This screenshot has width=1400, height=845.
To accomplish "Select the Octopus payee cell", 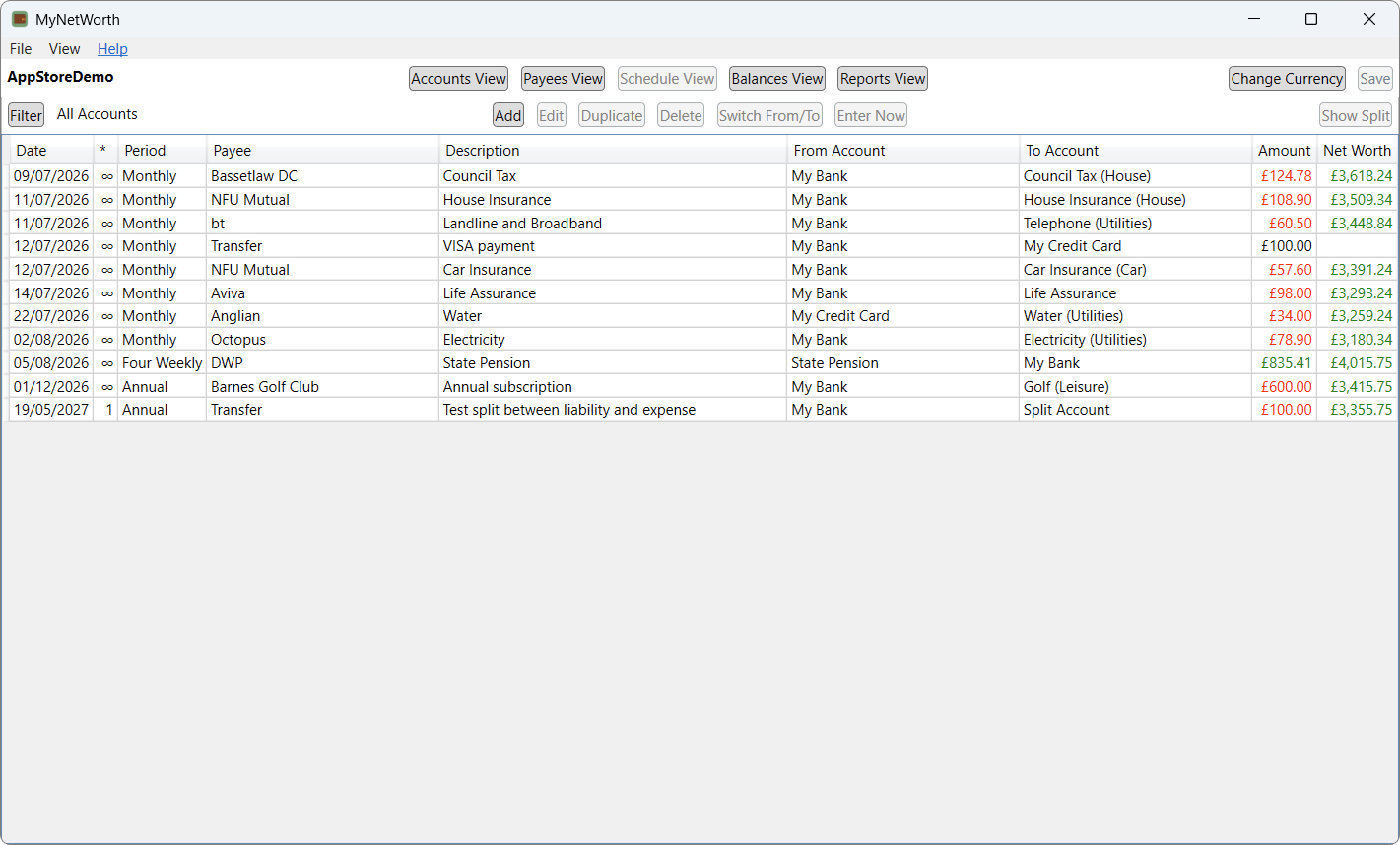I will tap(322, 340).
